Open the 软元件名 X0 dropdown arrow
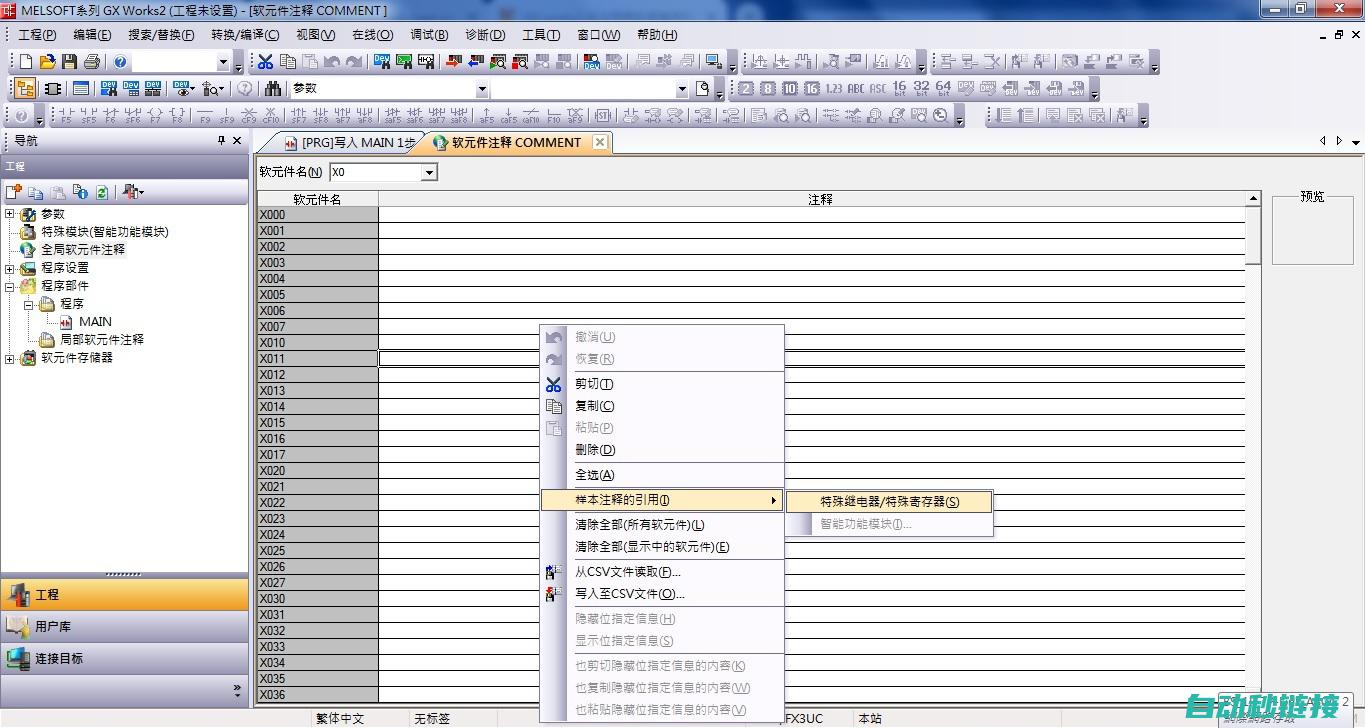Viewport: 1365px width, 728px height. click(429, 173)
